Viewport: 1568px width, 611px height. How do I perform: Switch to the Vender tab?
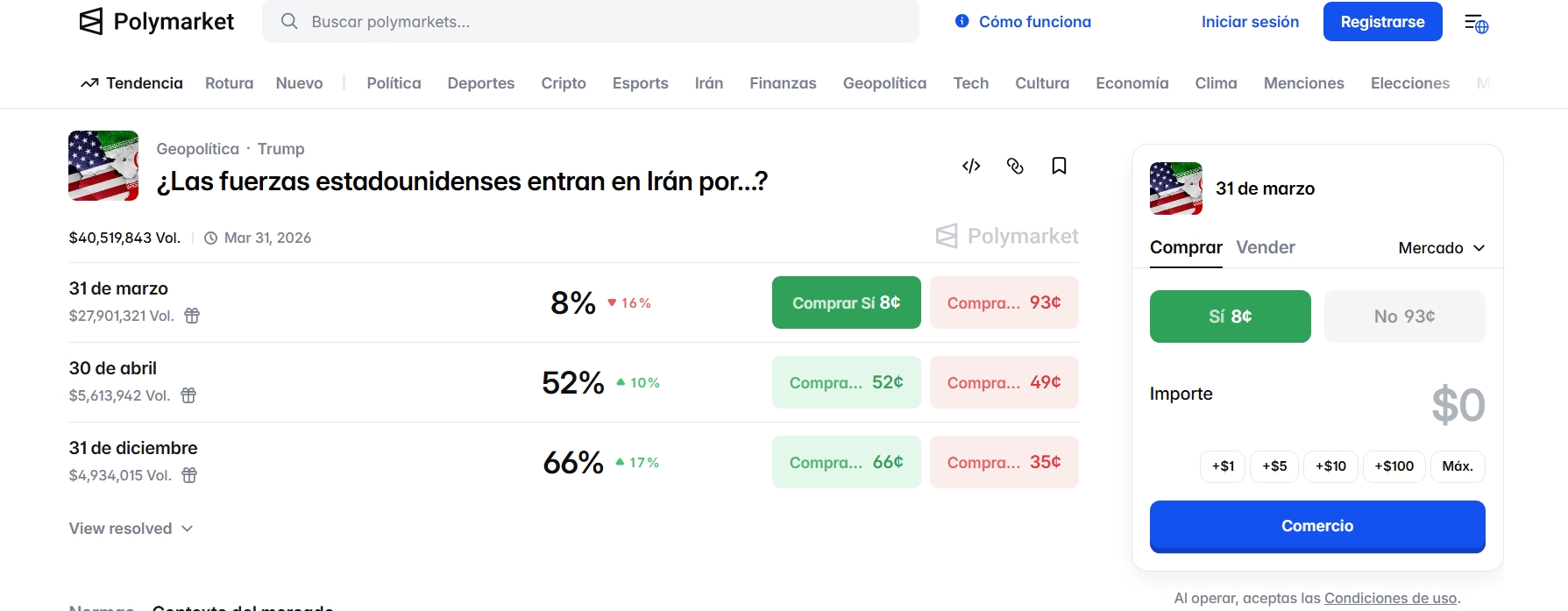point(1265,247)
